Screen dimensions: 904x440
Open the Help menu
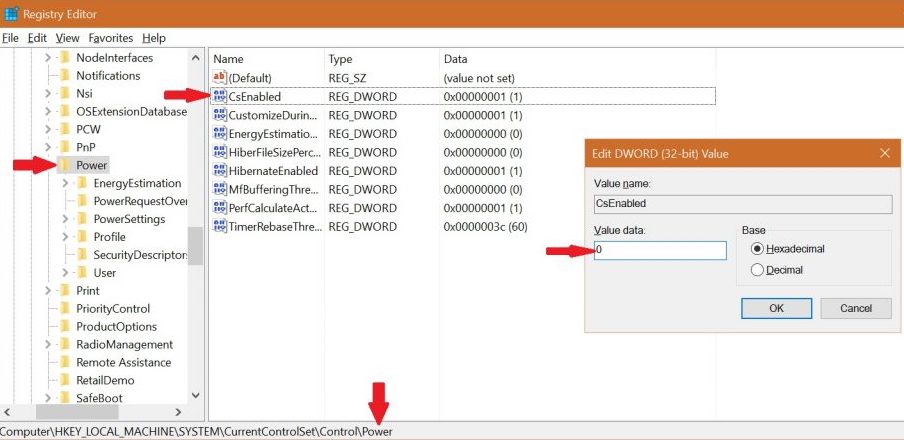point(154,38)
